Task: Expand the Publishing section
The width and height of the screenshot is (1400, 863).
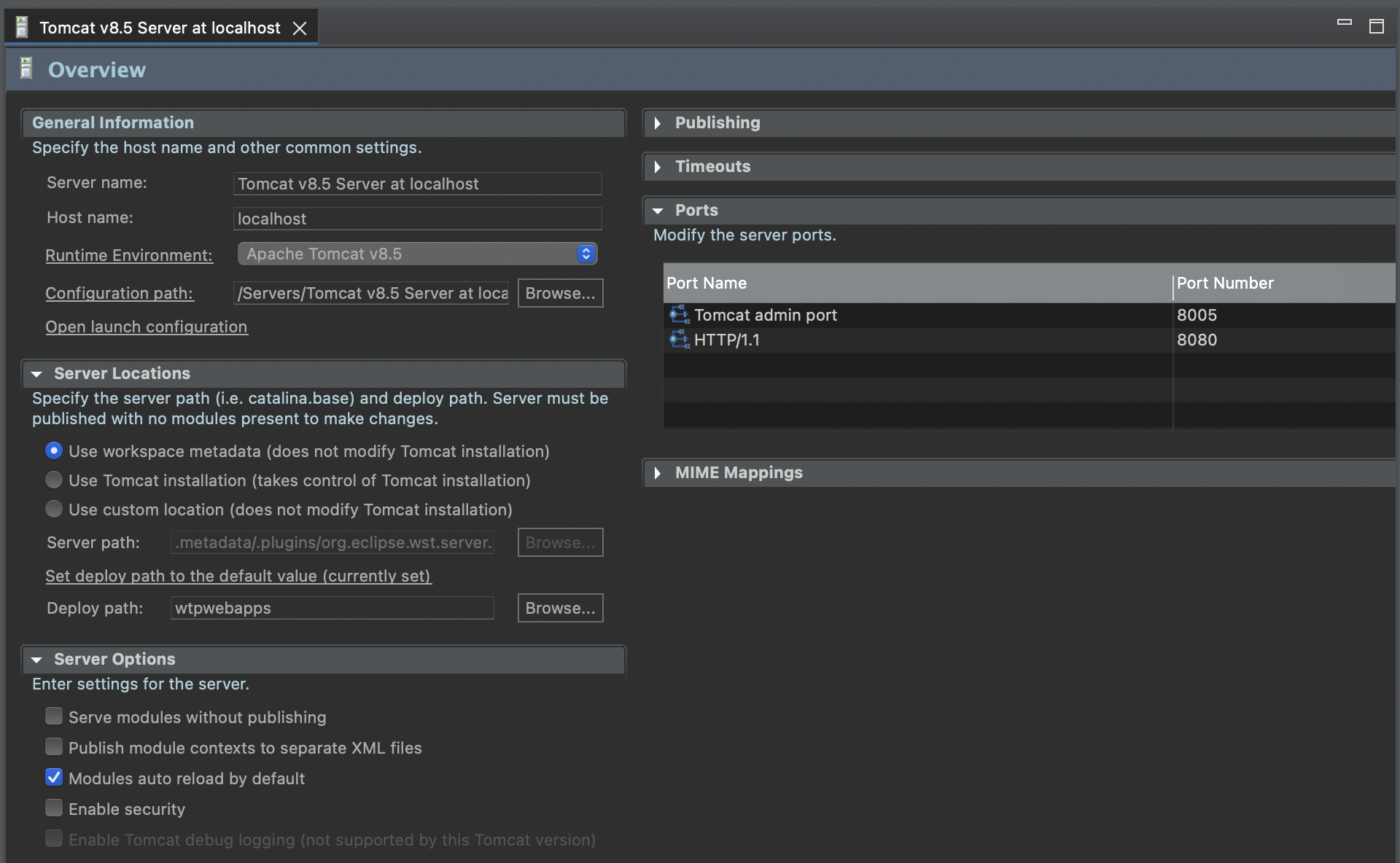Action: coord(658,123)
